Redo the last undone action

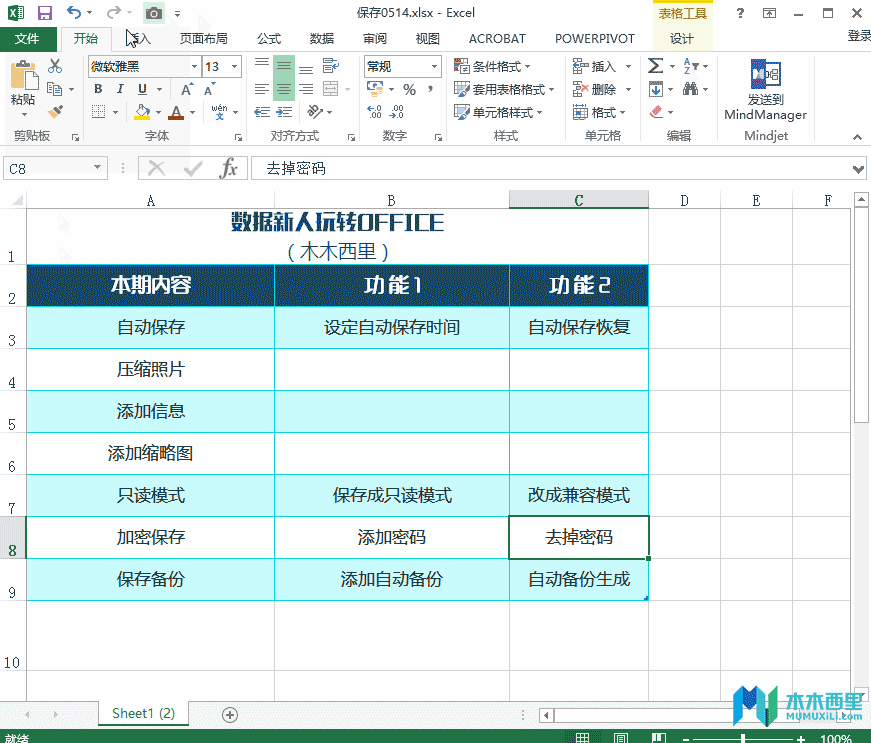[x=114, y=12]
